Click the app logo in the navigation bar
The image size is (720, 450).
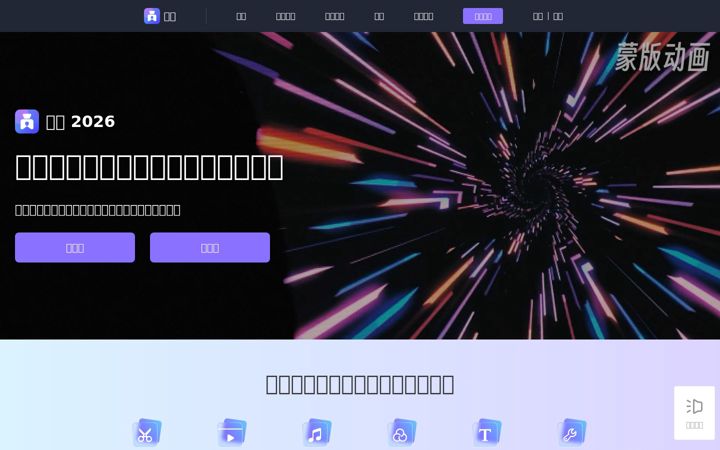click(x=152, y=16)
